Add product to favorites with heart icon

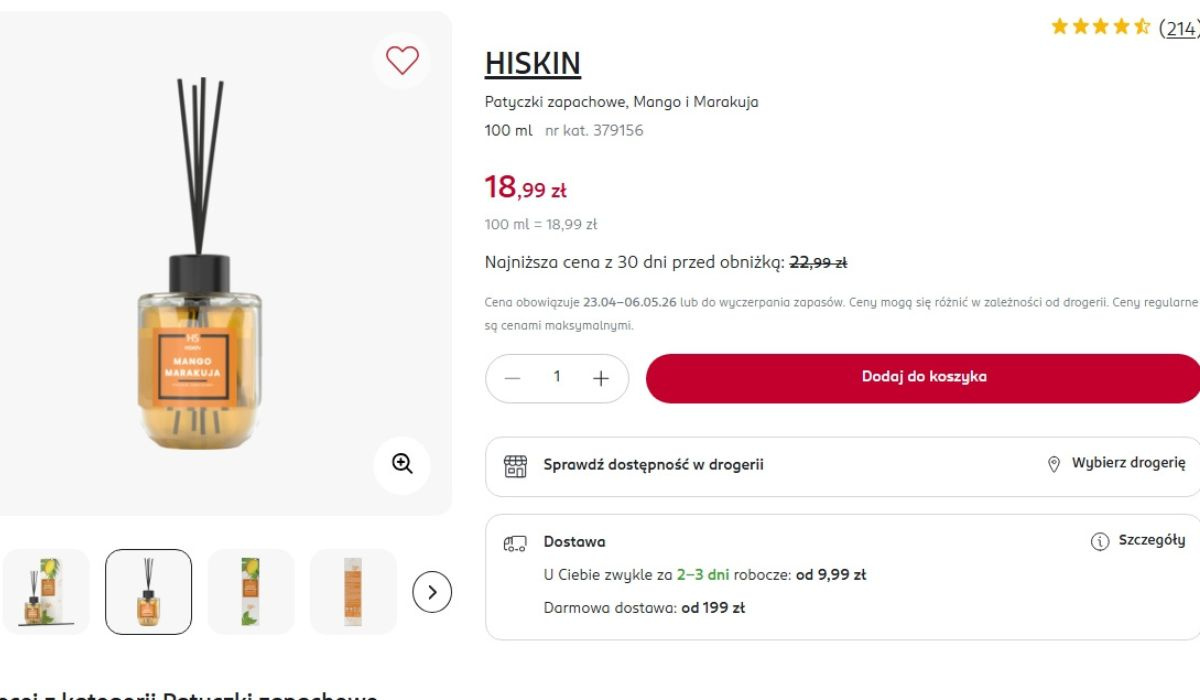click(402, 61)
